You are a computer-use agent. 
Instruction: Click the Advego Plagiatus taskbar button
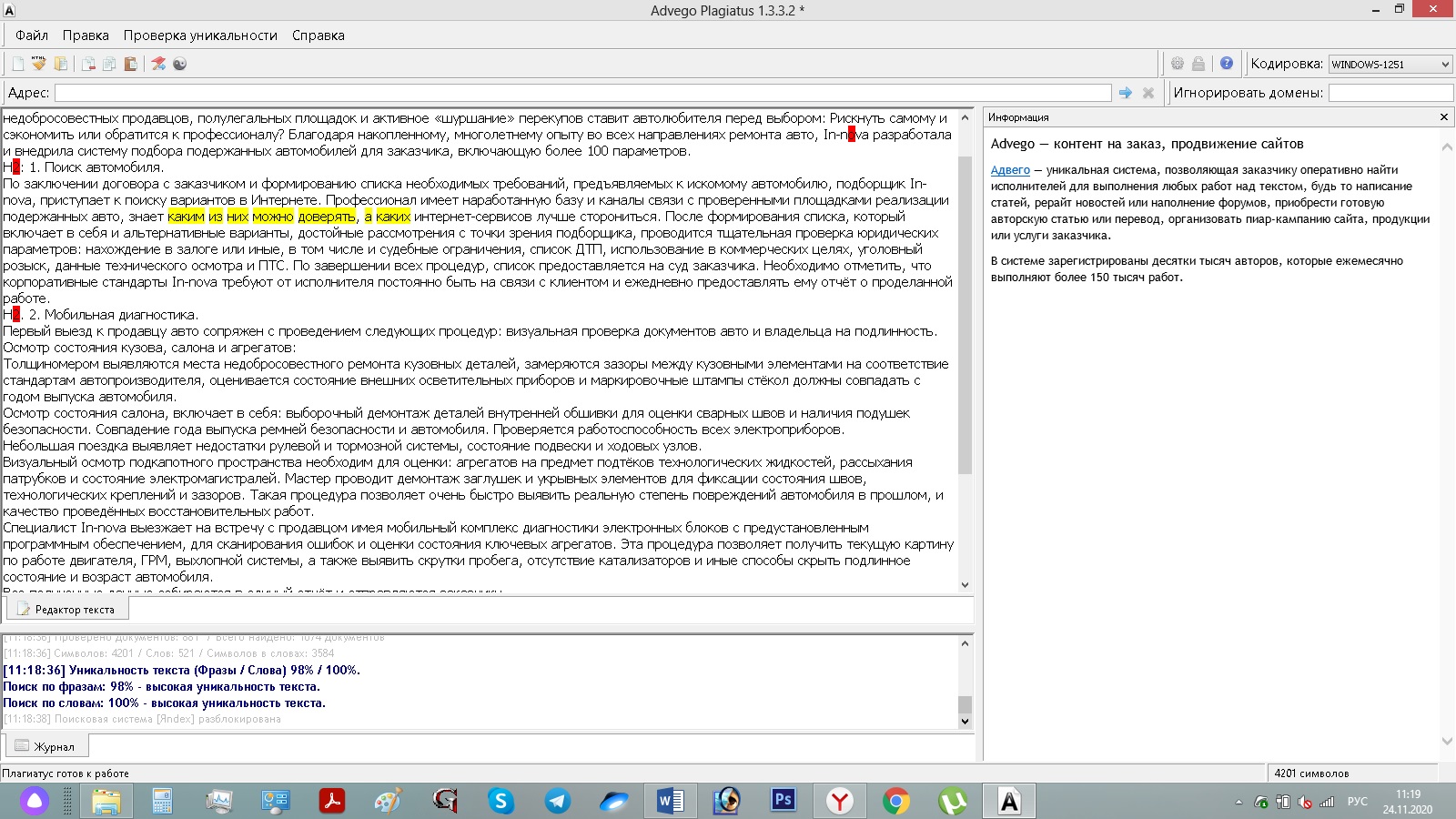[x=1008, y=801]
